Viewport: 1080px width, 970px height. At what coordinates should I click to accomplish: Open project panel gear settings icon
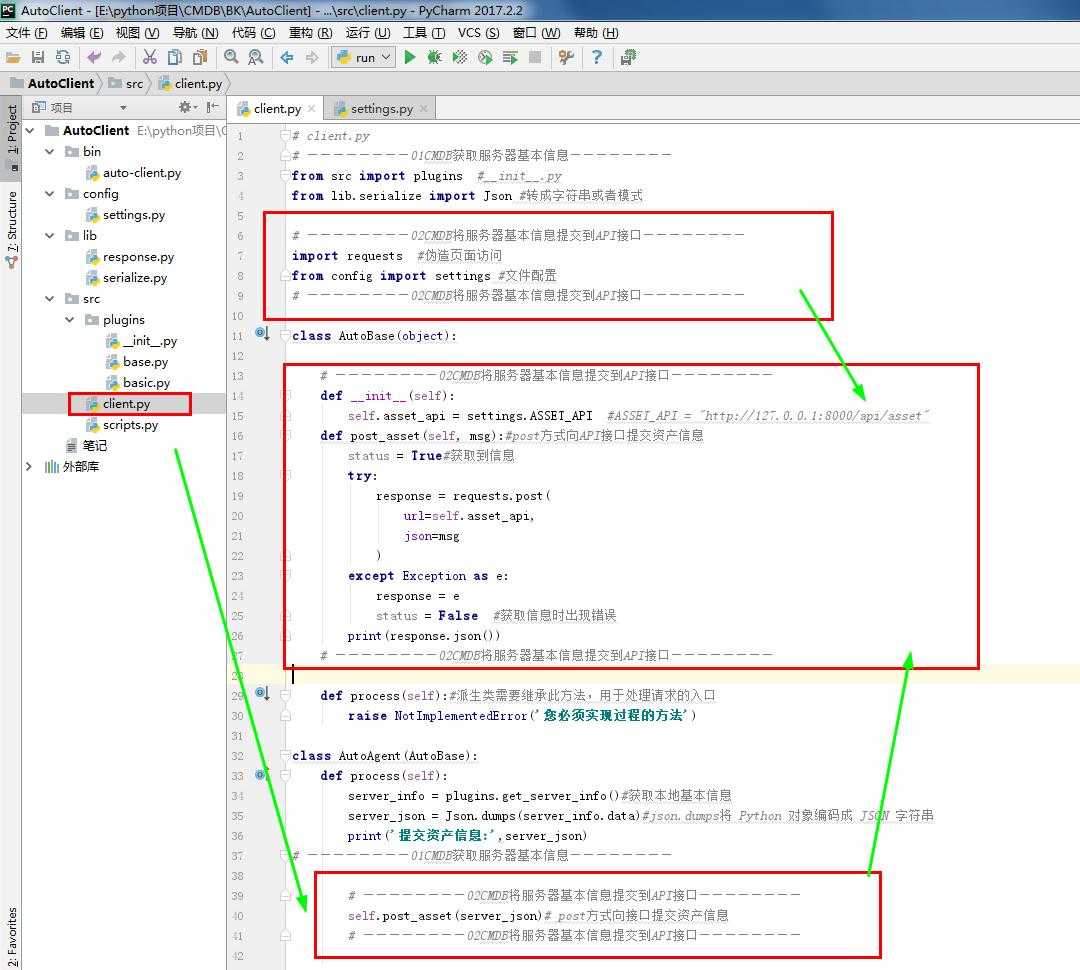185,107
